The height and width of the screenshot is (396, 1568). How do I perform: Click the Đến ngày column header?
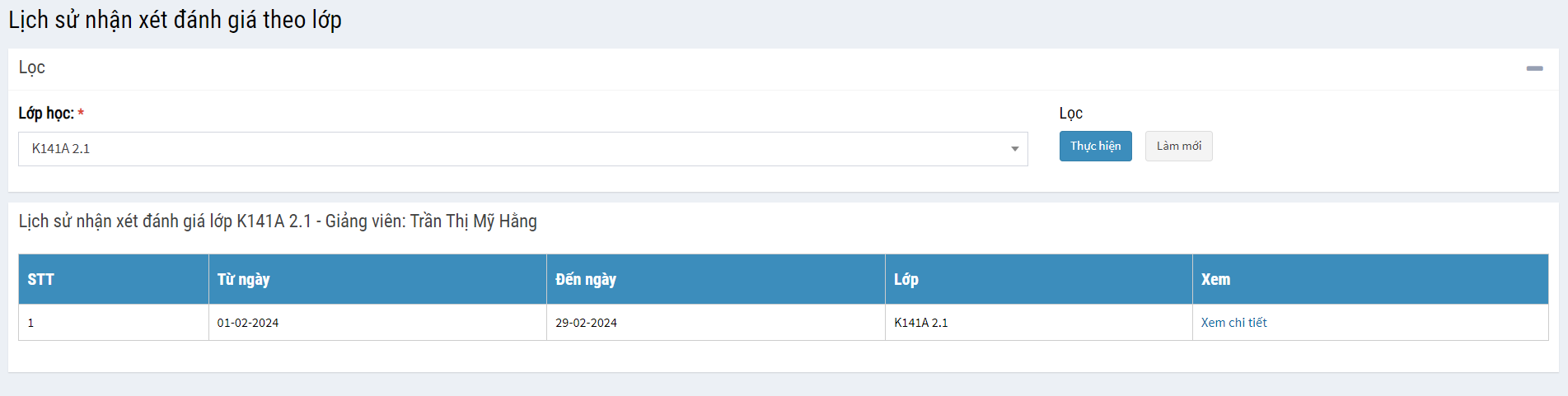coord(586,280)
